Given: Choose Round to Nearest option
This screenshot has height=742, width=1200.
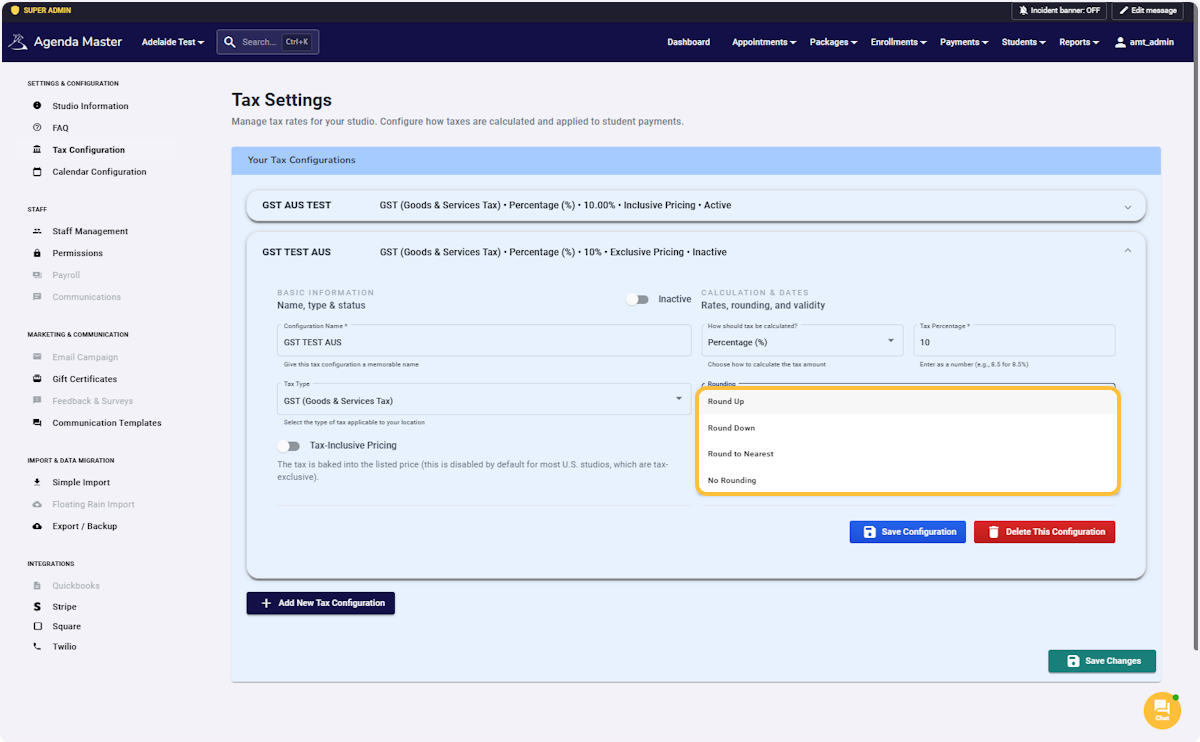Looking at the screenshot, I should point(908,454).
